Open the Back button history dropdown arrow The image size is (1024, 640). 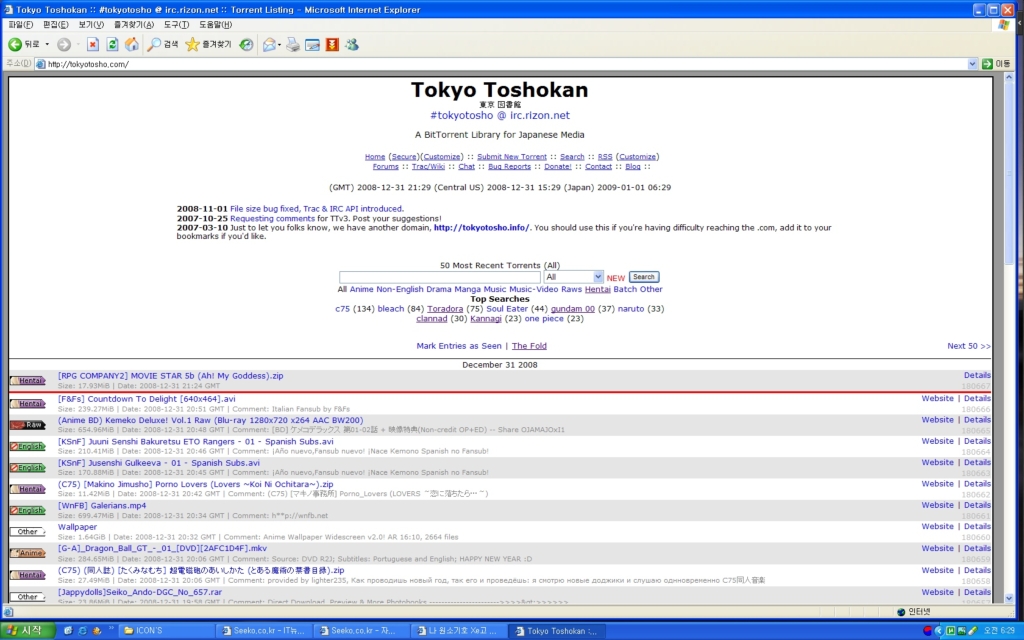pyautogui.click(x=47, y=44)
